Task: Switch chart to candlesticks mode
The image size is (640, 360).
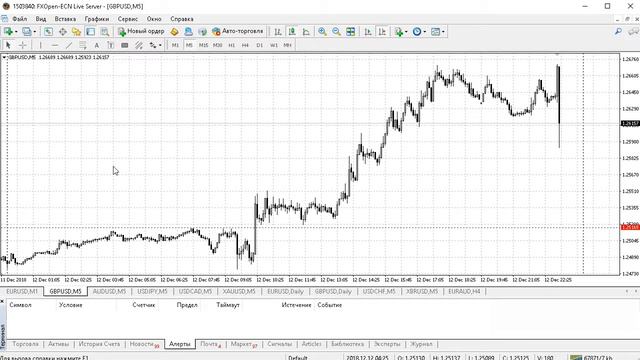Action: (x=292, y=31)
